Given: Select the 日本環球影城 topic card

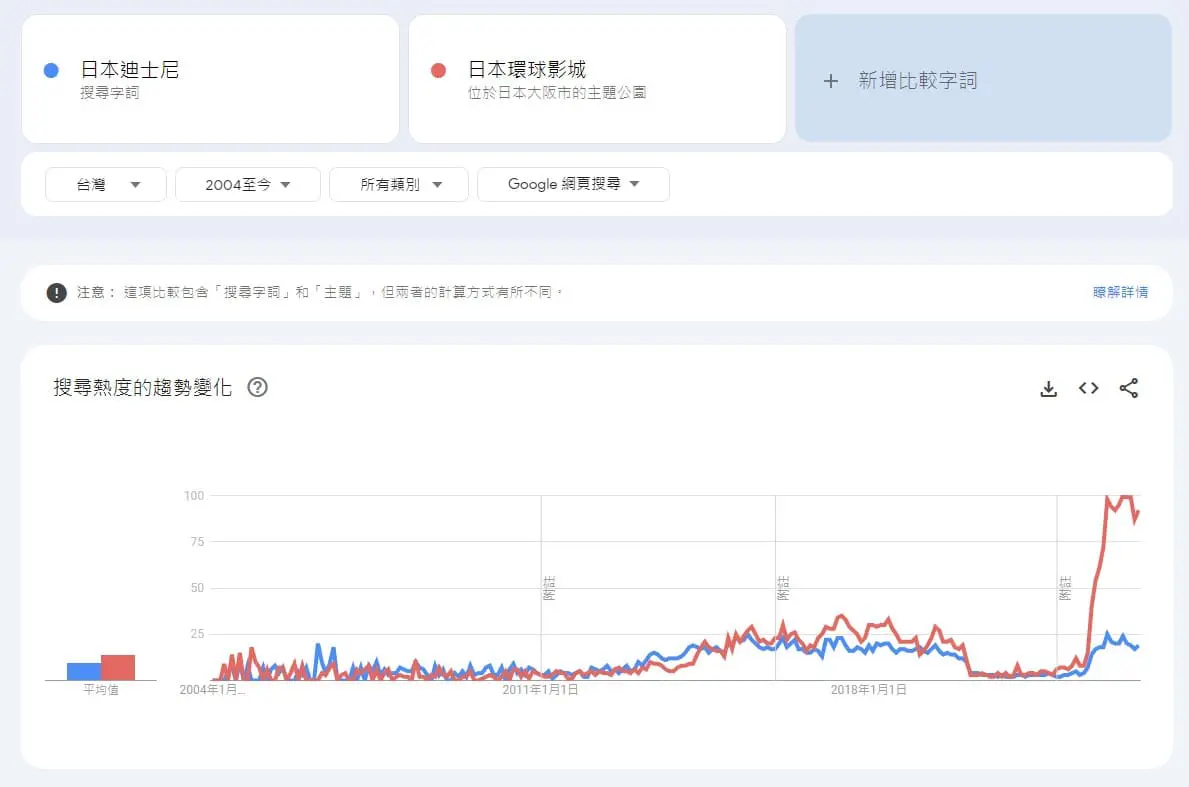Looking at the screenshot, I should click(x=597, y=79).
